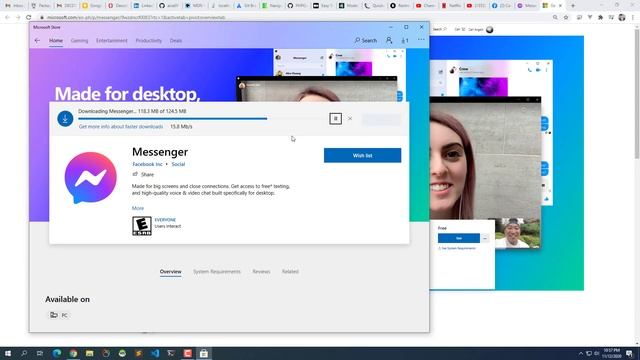This screenshot has height=360, width=640.
Task: Switch to Chrome on taskbar
Action: coord(73,353)
